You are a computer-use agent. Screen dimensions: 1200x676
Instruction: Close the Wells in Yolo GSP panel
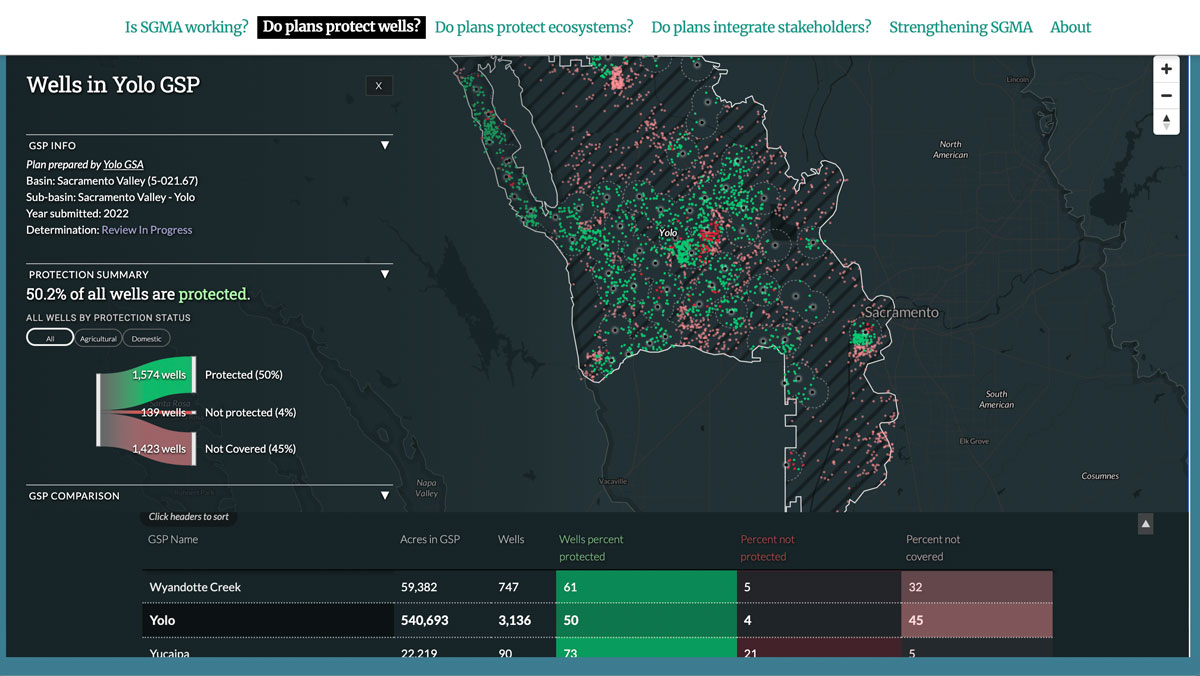[x=379, y=86]
